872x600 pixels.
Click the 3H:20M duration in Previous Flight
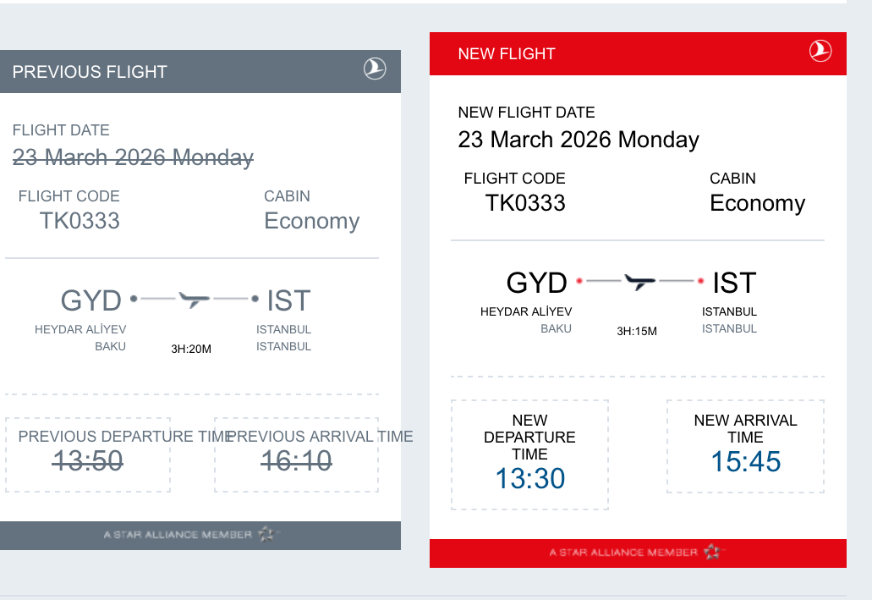click(x=191, y=349)
